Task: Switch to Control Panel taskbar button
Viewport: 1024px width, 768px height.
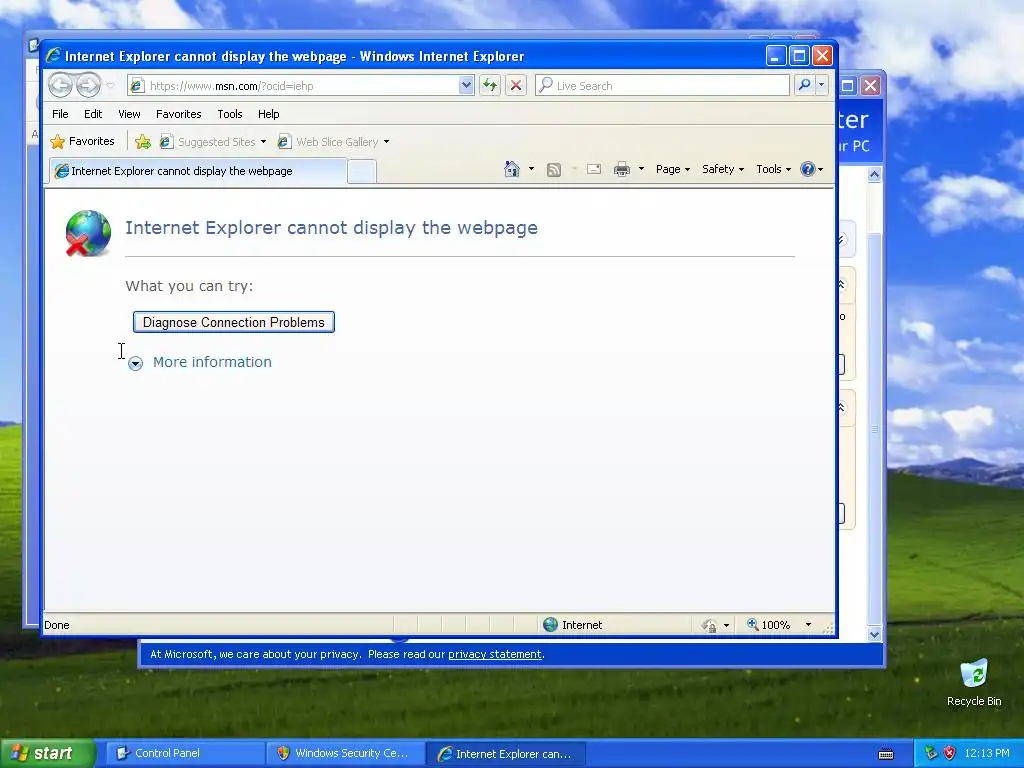Action: (185, 754)
